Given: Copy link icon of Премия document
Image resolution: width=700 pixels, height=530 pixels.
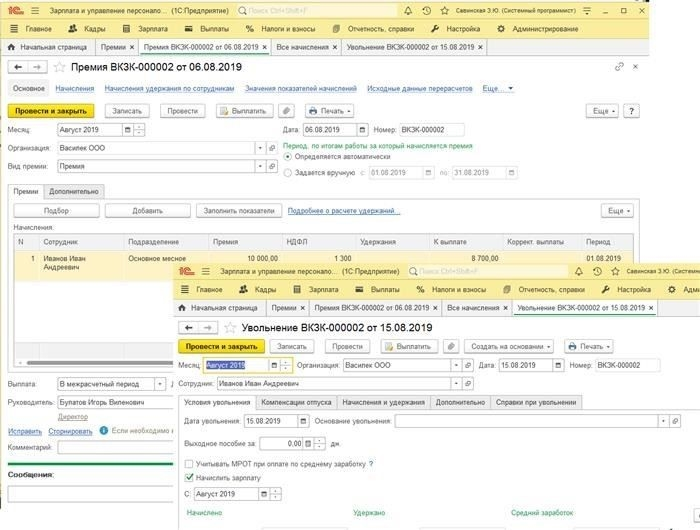Looking at the screenshot, I should click(619, 67).
